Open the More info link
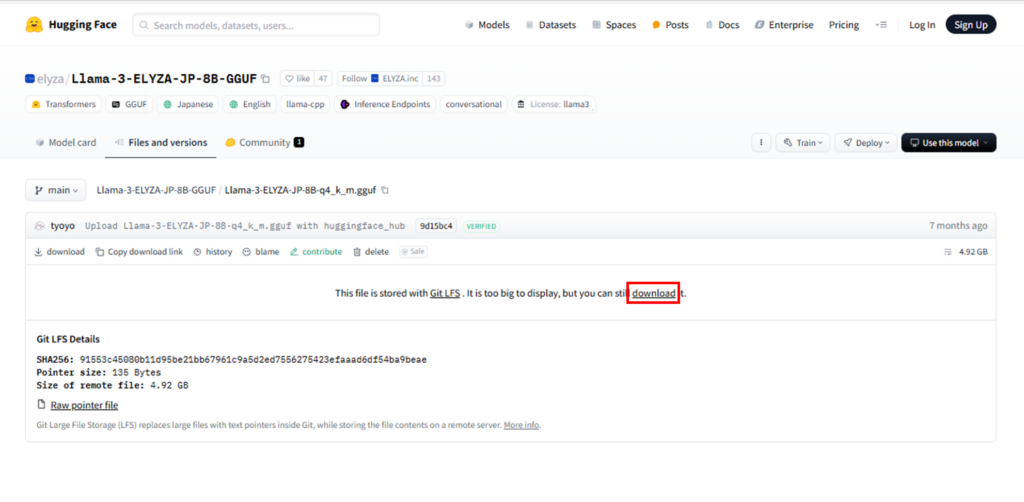 point(521,425)
